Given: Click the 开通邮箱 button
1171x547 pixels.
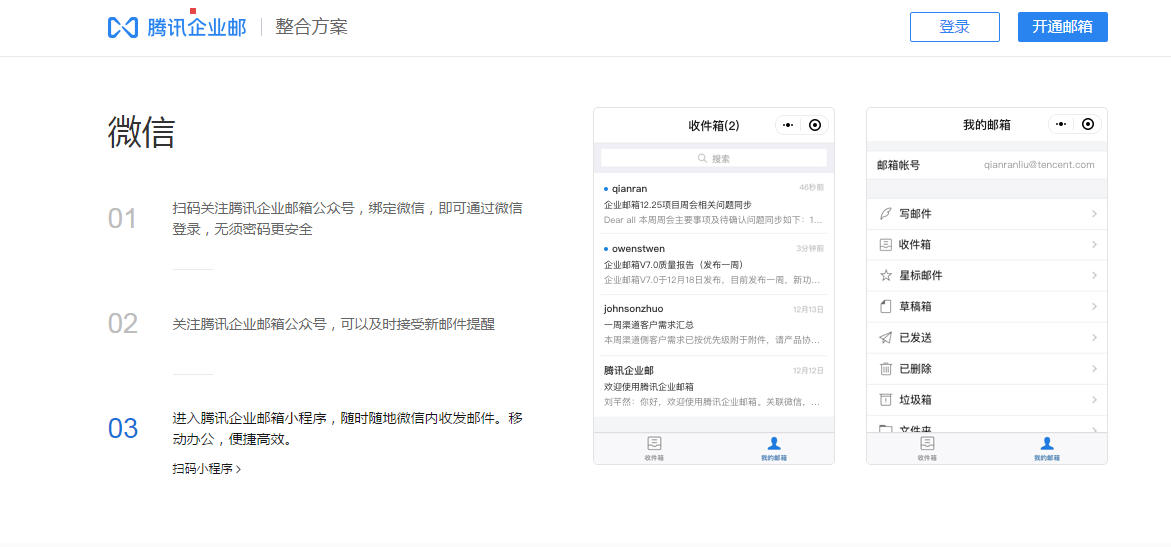Looking at the screenshot, I should point(1062,27).
